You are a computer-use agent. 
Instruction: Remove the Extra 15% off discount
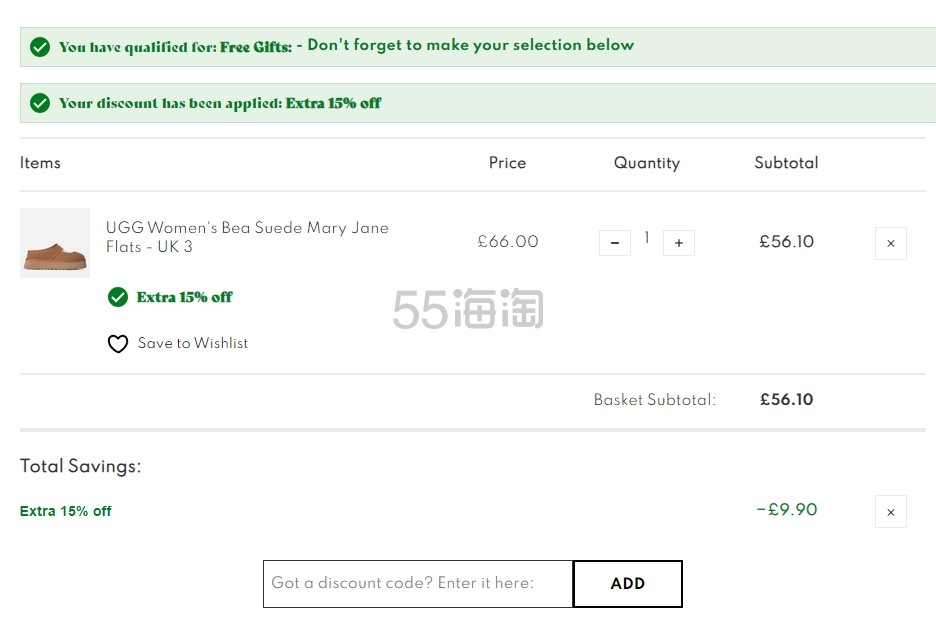891,511
